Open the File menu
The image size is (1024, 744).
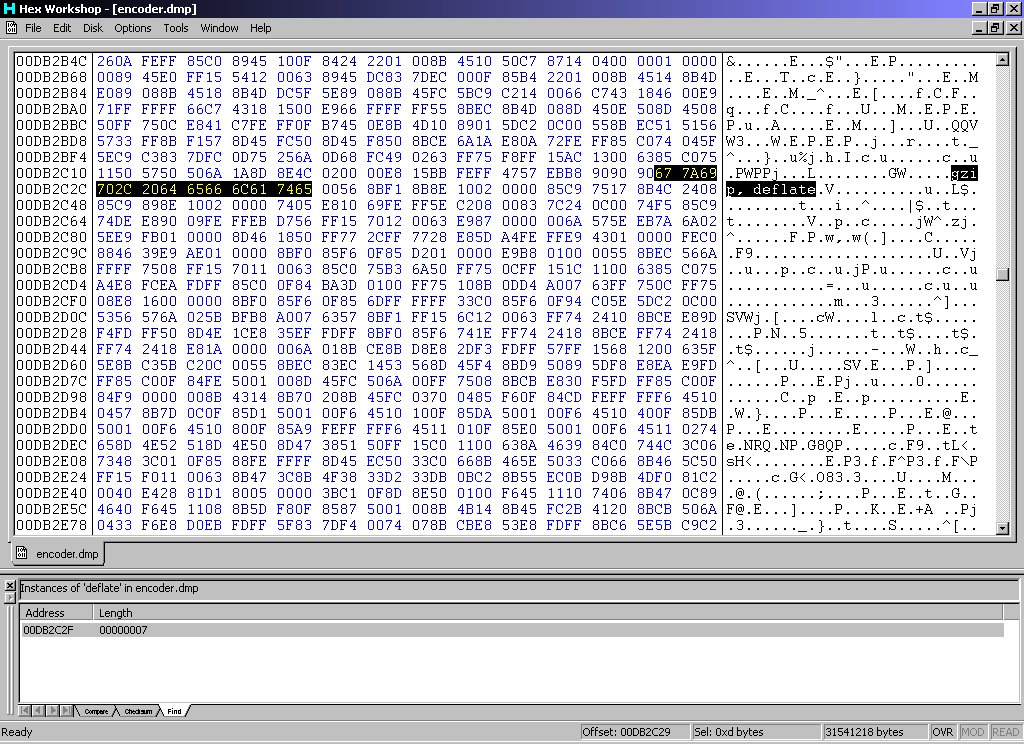point(33,28)
